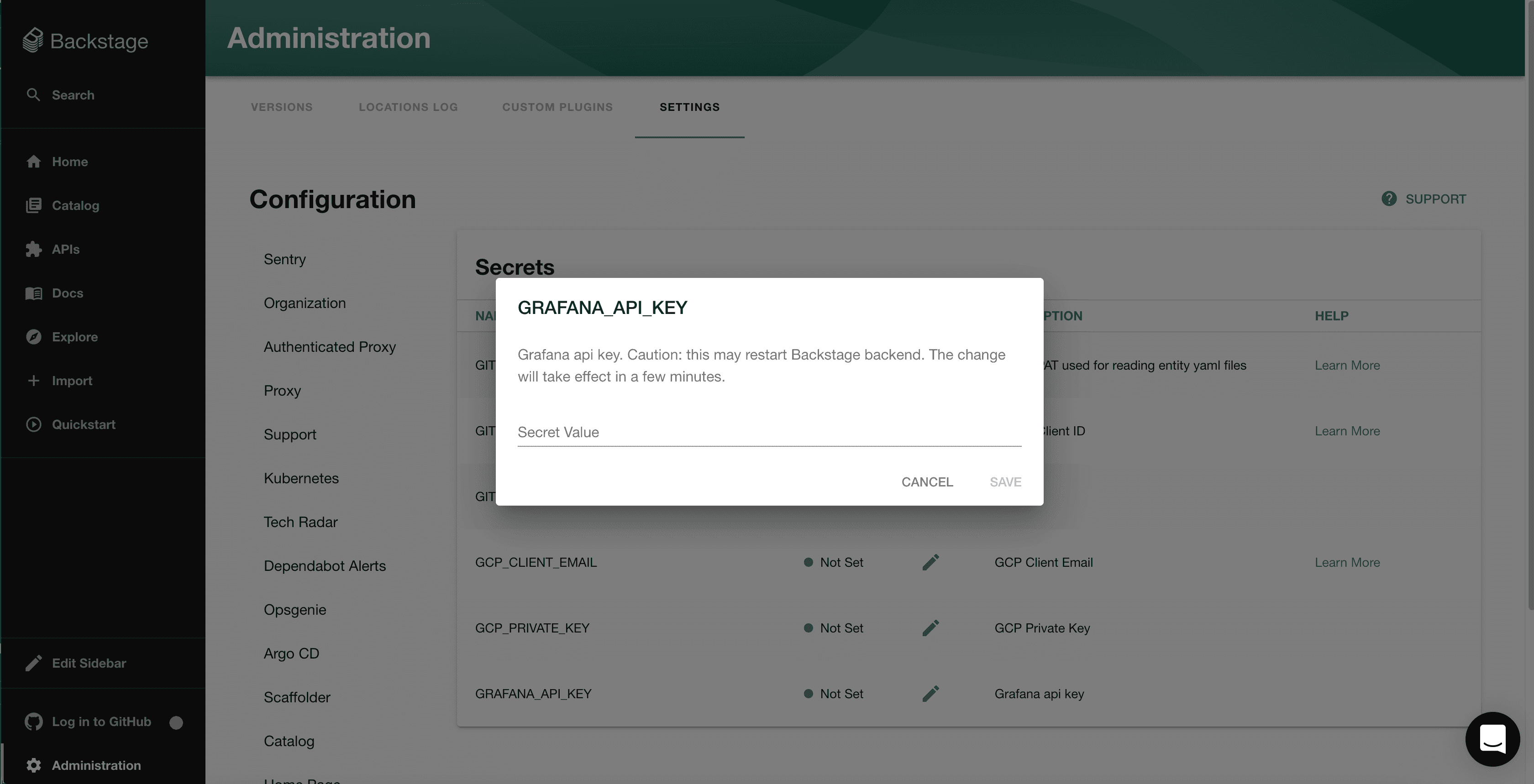Select Proxy in configuration list
The width and height of the screenshot is (1534, 784).
282,391
